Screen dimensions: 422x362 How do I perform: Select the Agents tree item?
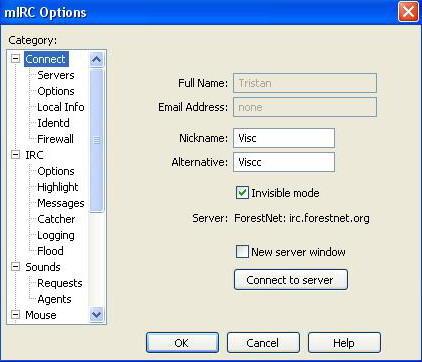[54, 299]
